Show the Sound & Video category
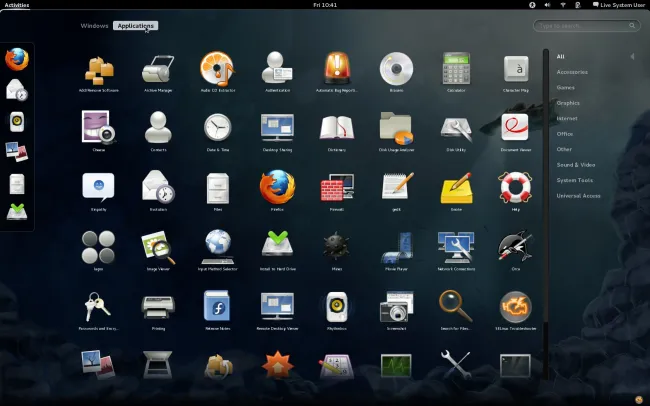The image size is (650, 406). (576, 165)
